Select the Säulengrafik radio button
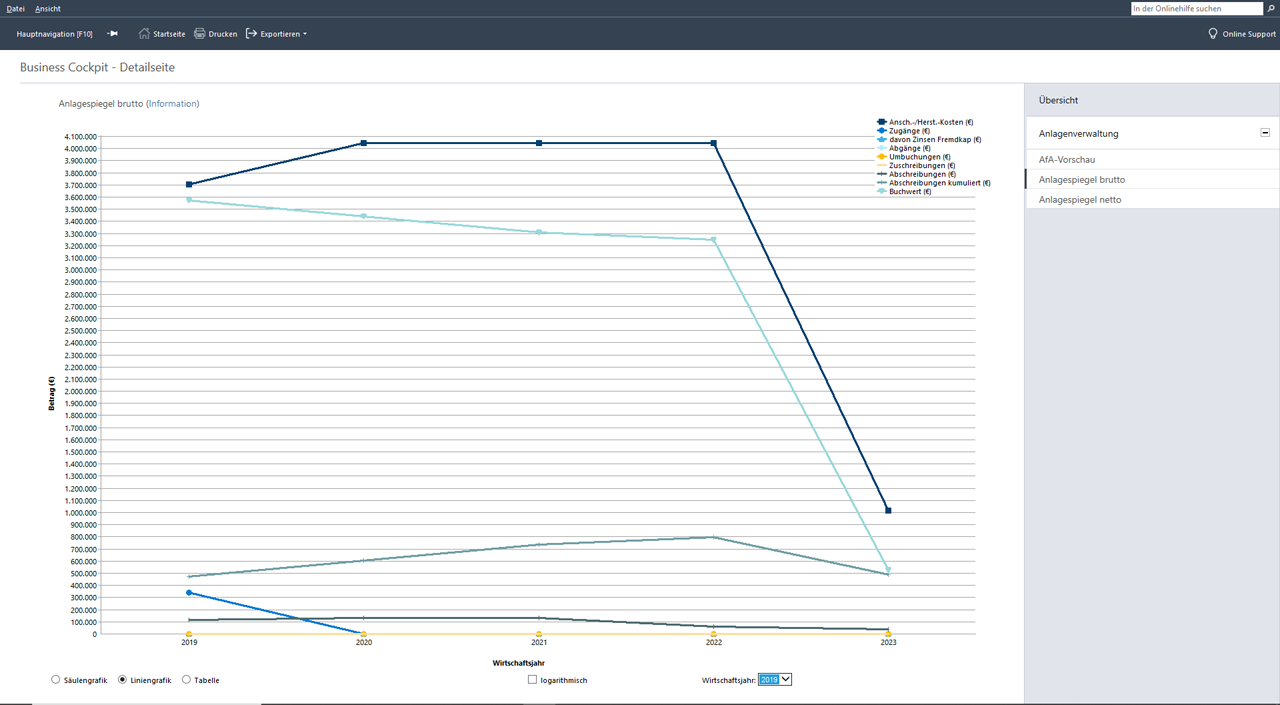Screen dimensions: 1280x705 pyautogui.click(x=55, y=680)
